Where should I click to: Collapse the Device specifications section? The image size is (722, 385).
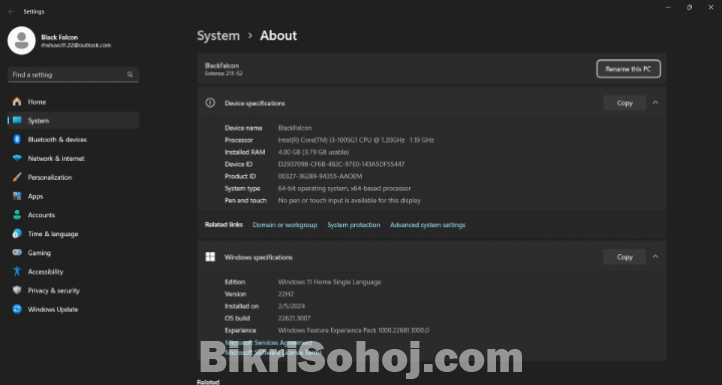coord(655,103)
